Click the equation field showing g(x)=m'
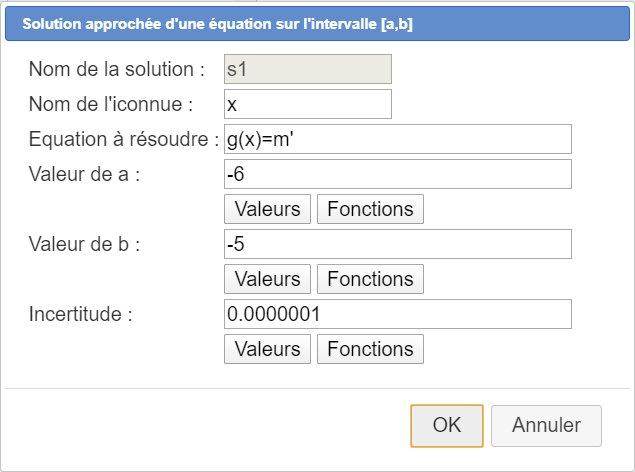 pyautogui.click(x=397, y=139)
